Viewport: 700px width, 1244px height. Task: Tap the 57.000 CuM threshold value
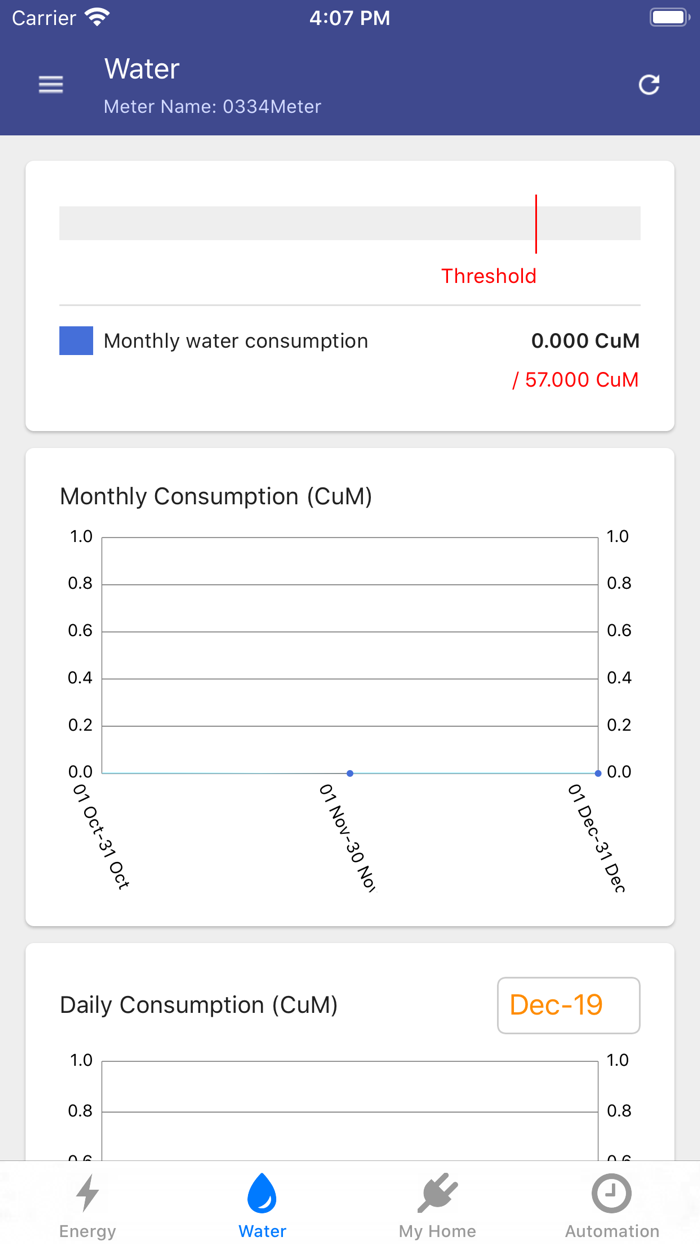576,380
